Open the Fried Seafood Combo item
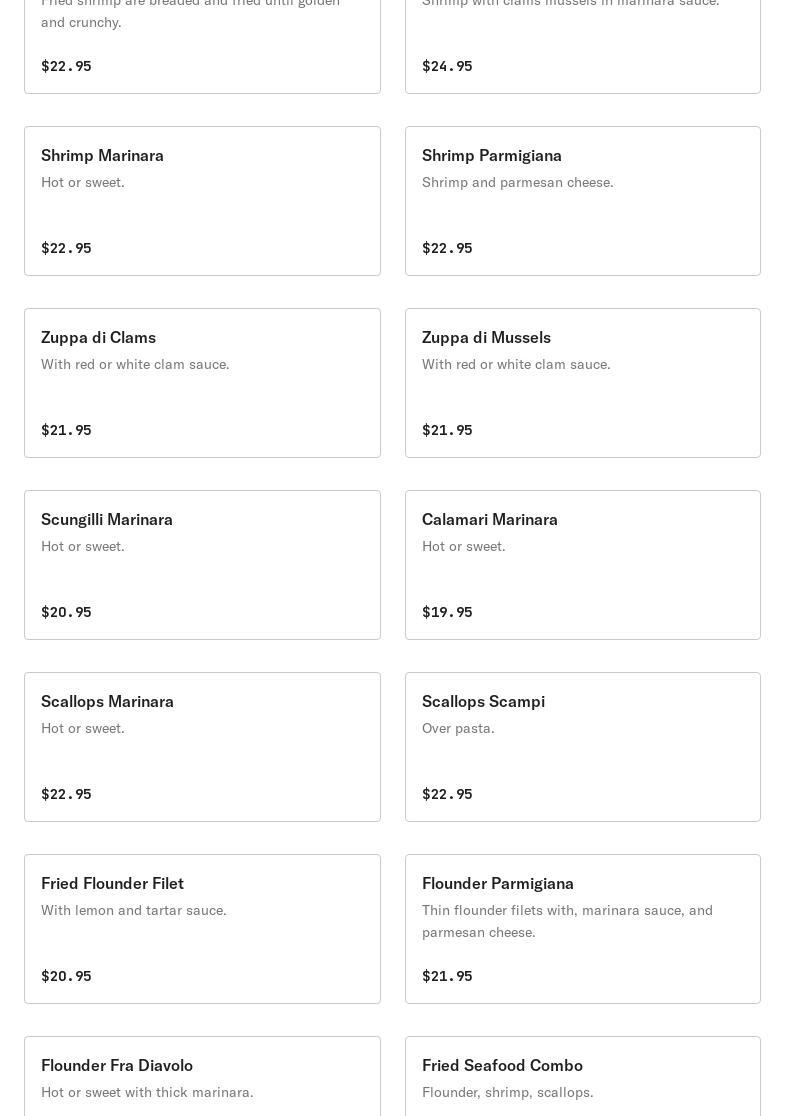 click(583, 1076)
